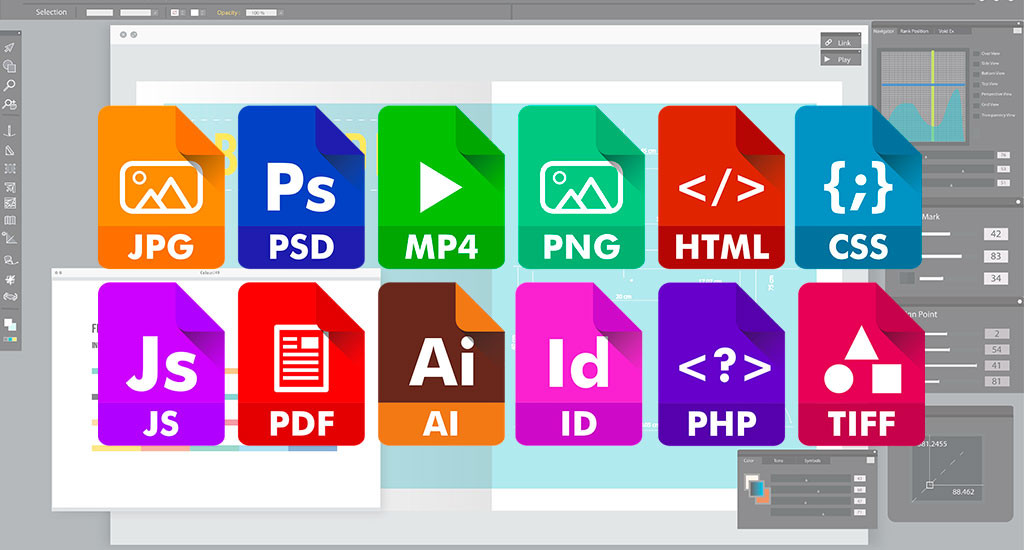Screen dimensions: 1024x550
Task: Check the Grid View option
Action: (976, 105)
